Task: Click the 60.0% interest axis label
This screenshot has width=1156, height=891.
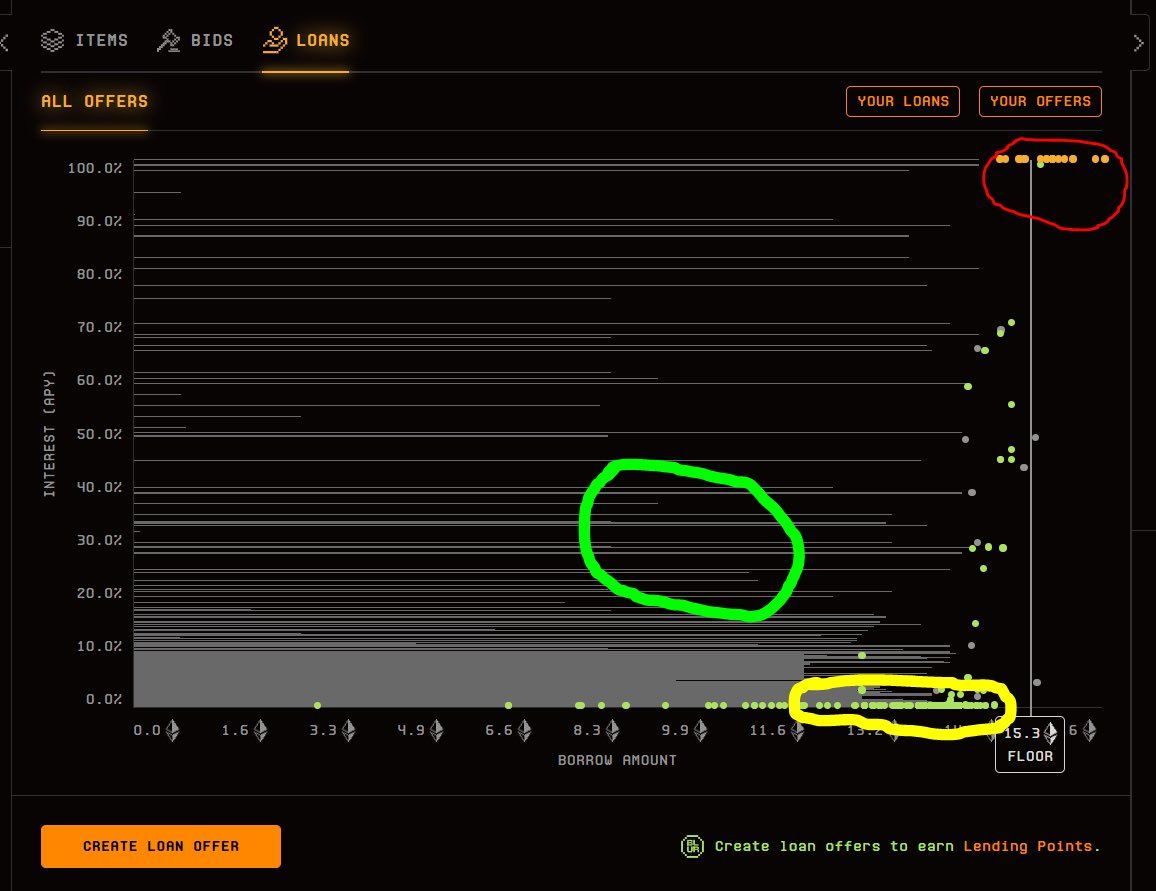Action: (x=99, y=380)
